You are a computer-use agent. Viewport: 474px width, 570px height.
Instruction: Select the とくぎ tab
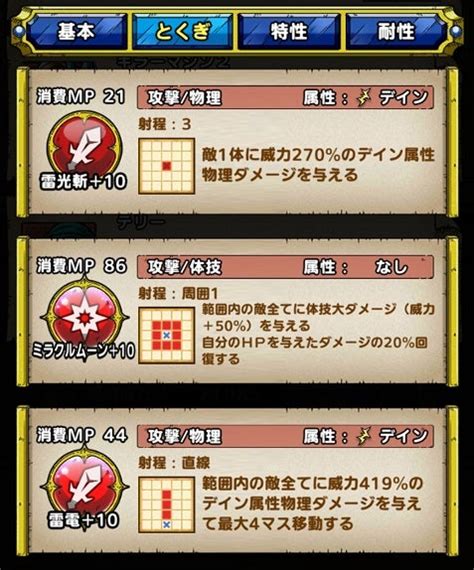(x=182, y=32)
